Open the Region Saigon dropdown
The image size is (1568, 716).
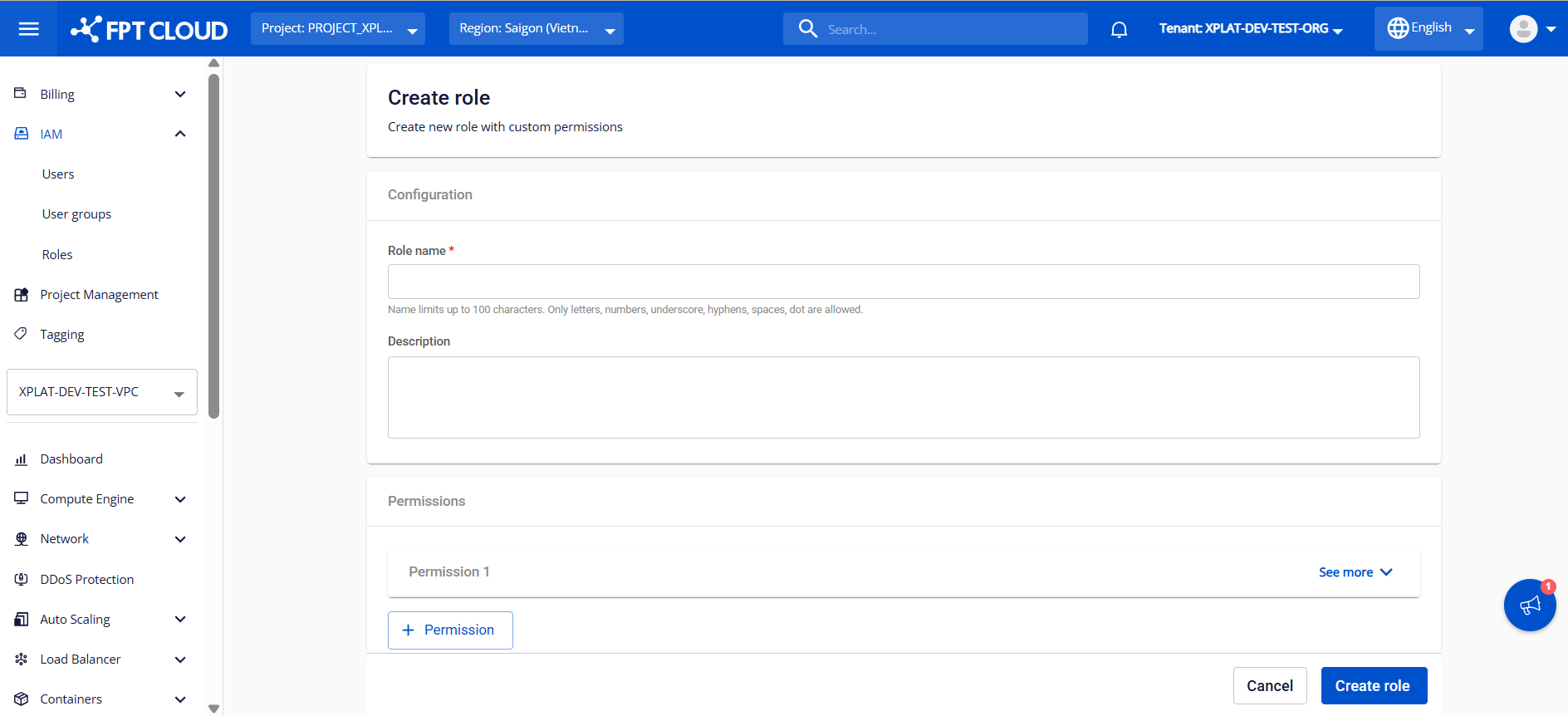tap(536, 29)
